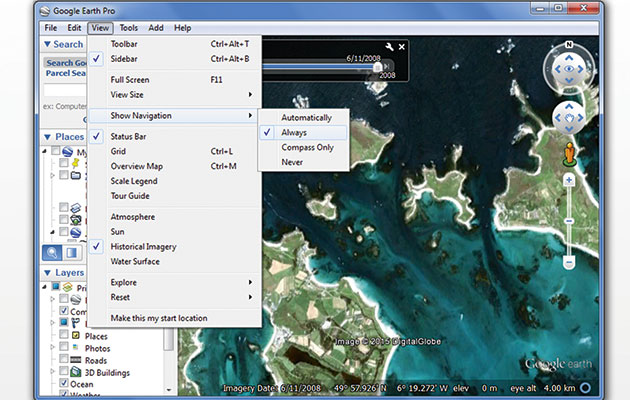Open the View Size submenu
Screen dimensions: 630x400
coord(175,95)
